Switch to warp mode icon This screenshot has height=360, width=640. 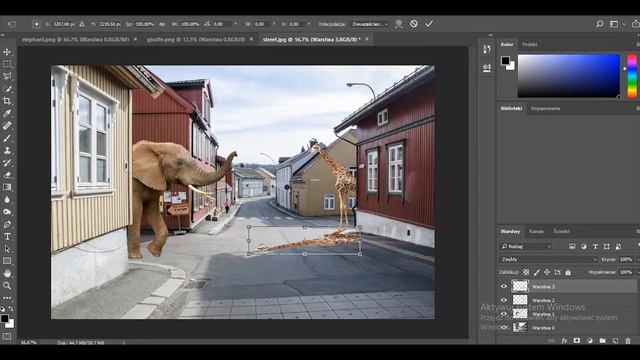pos(399,24)
